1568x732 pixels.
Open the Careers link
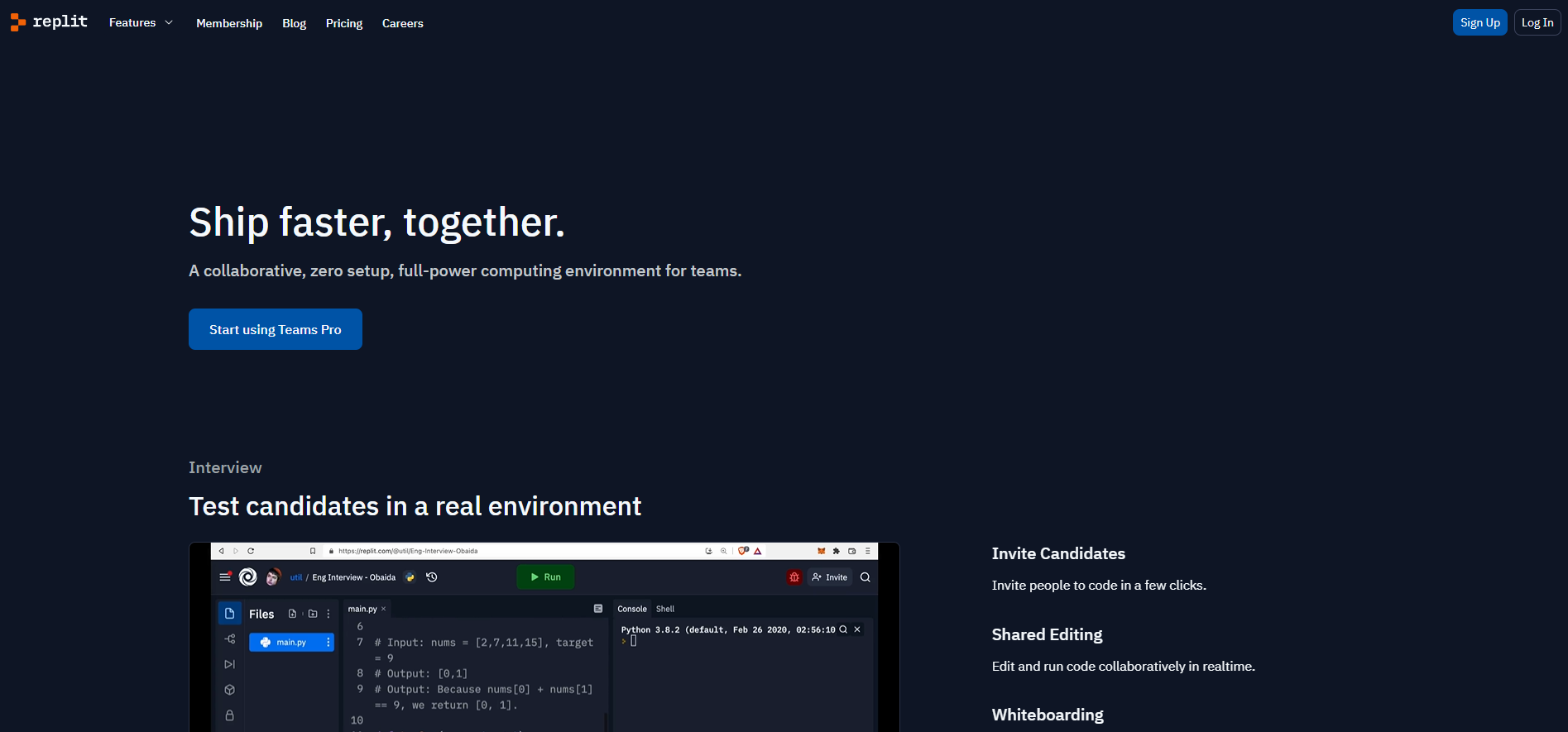(402, 23)
